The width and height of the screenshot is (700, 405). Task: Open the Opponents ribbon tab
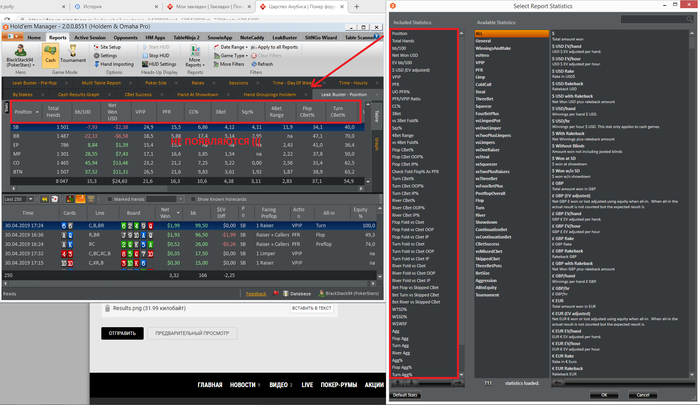[x=125, y=38]
